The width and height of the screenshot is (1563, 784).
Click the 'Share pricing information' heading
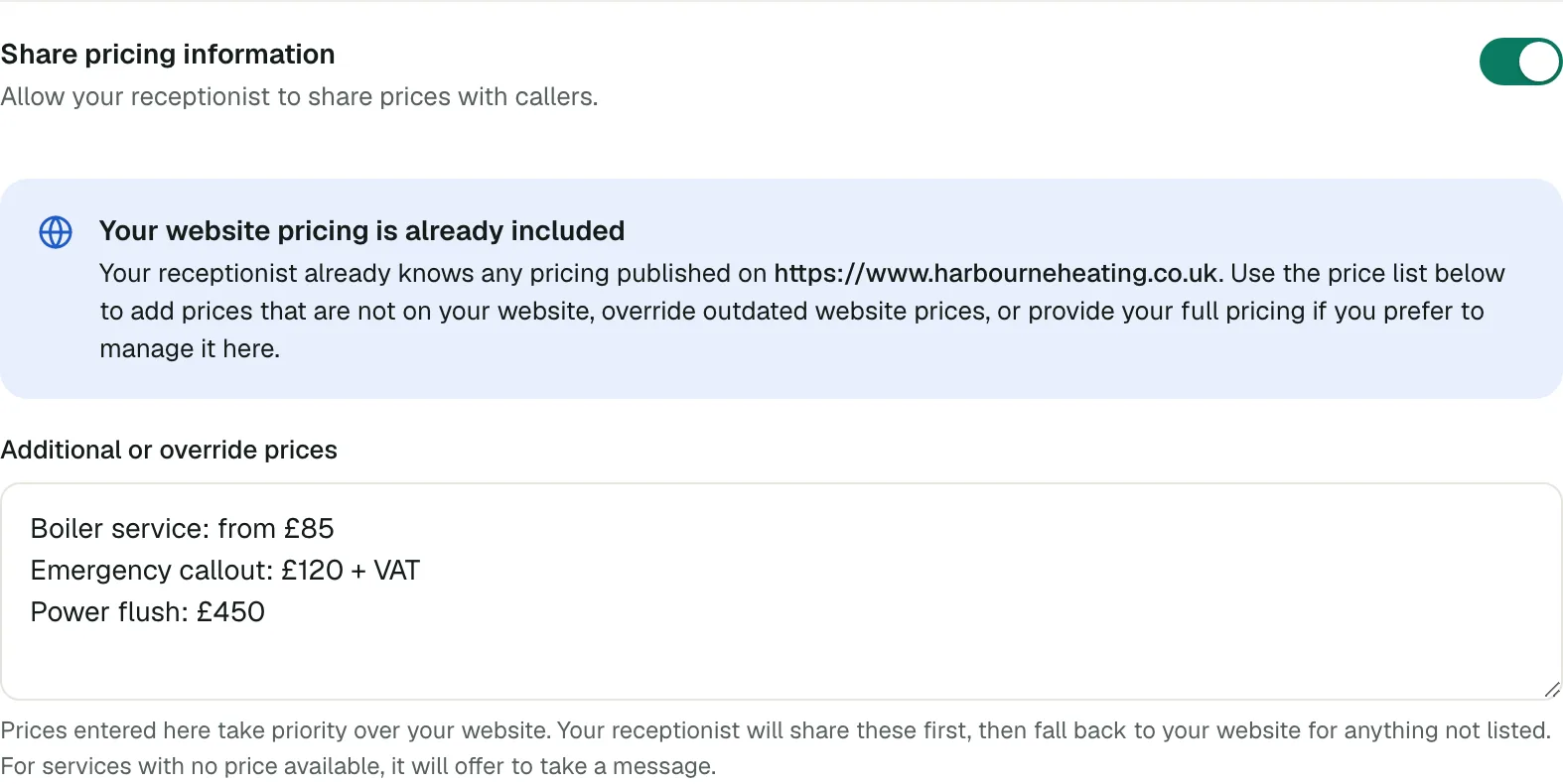[x=168, y=55]
